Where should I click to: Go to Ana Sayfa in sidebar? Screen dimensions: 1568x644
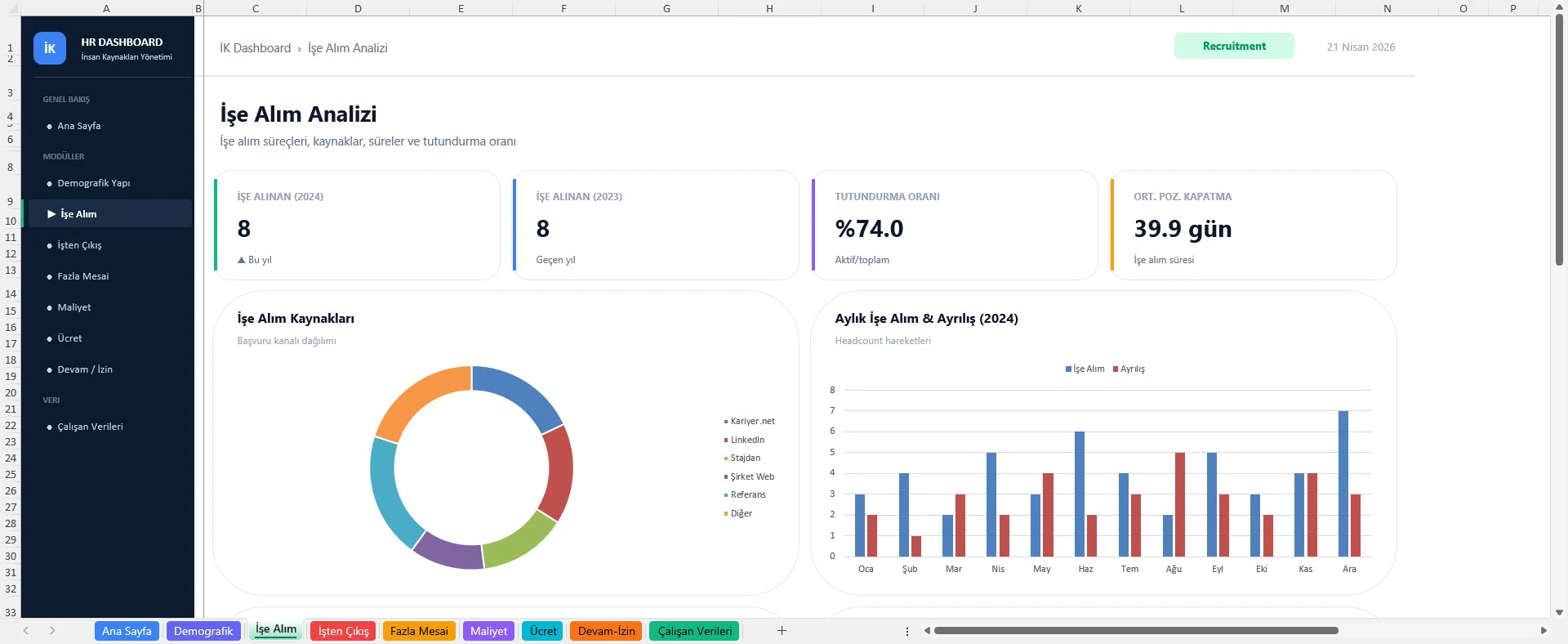79,126
